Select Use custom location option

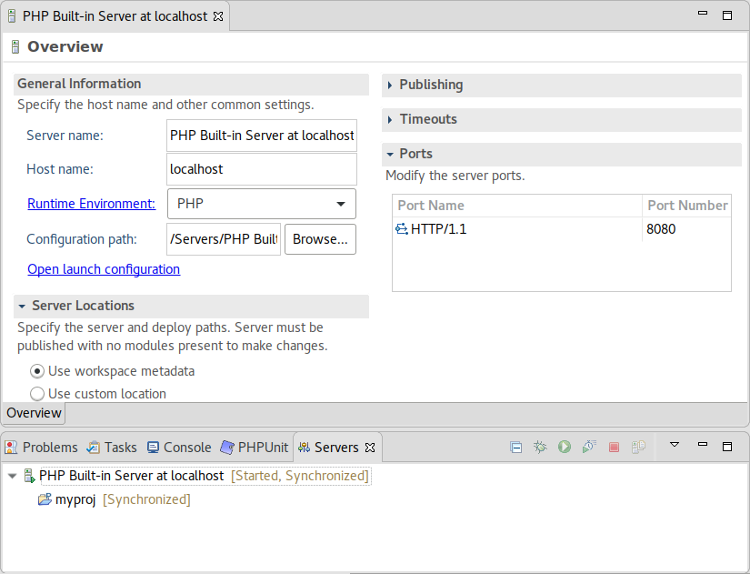coord(37,394)
